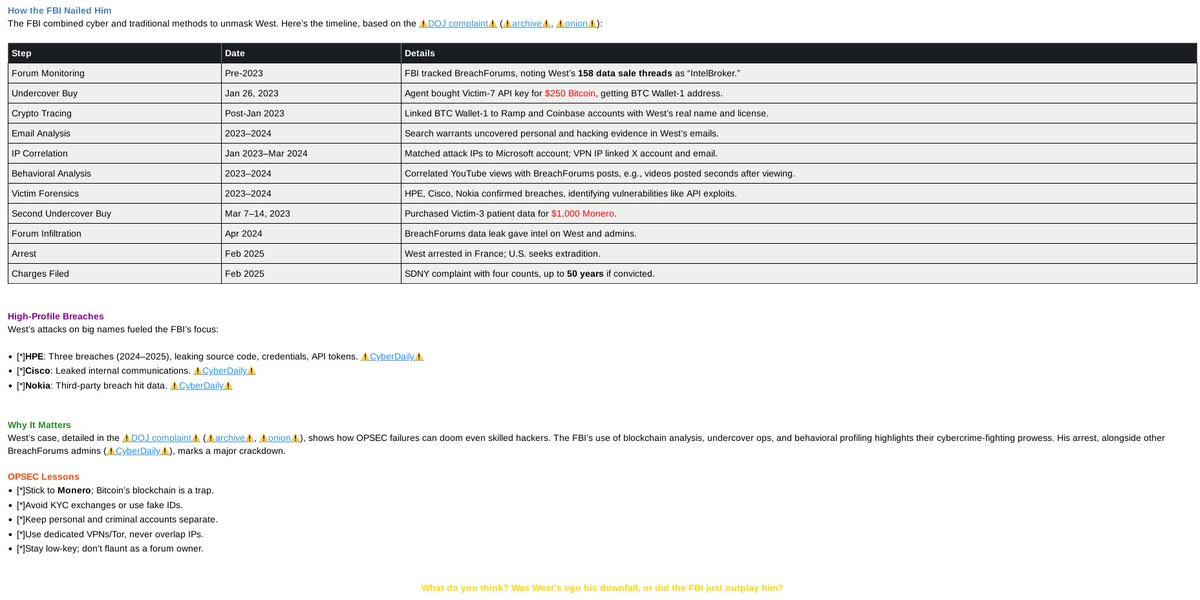This screenshot has width=1200, height=600.
Task: Open the onion link under Why It Matters
Action: (280, 438)
